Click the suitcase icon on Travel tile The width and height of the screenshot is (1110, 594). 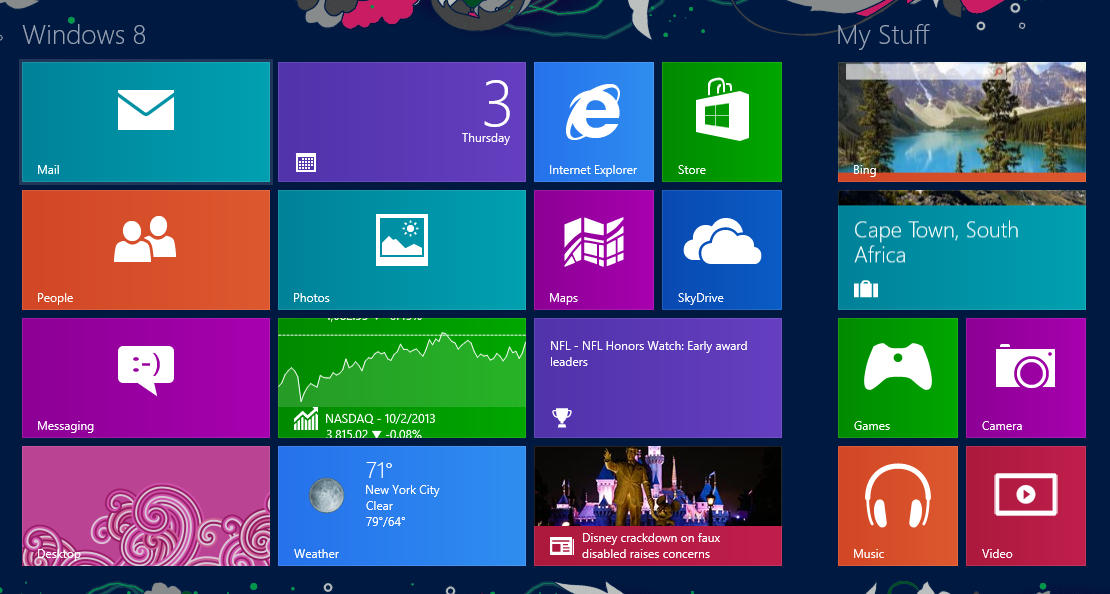point(866,289)
